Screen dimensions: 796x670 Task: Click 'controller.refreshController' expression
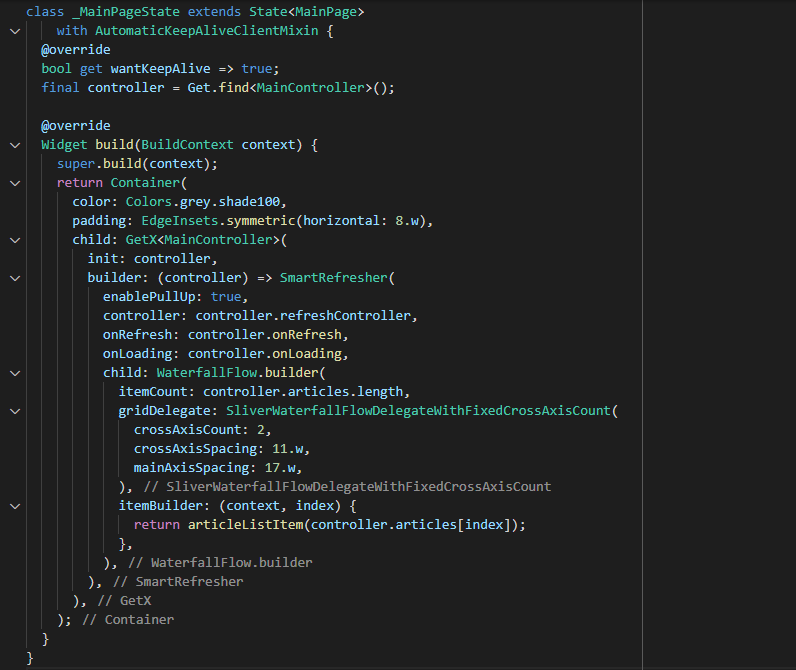tap(303, 316)
